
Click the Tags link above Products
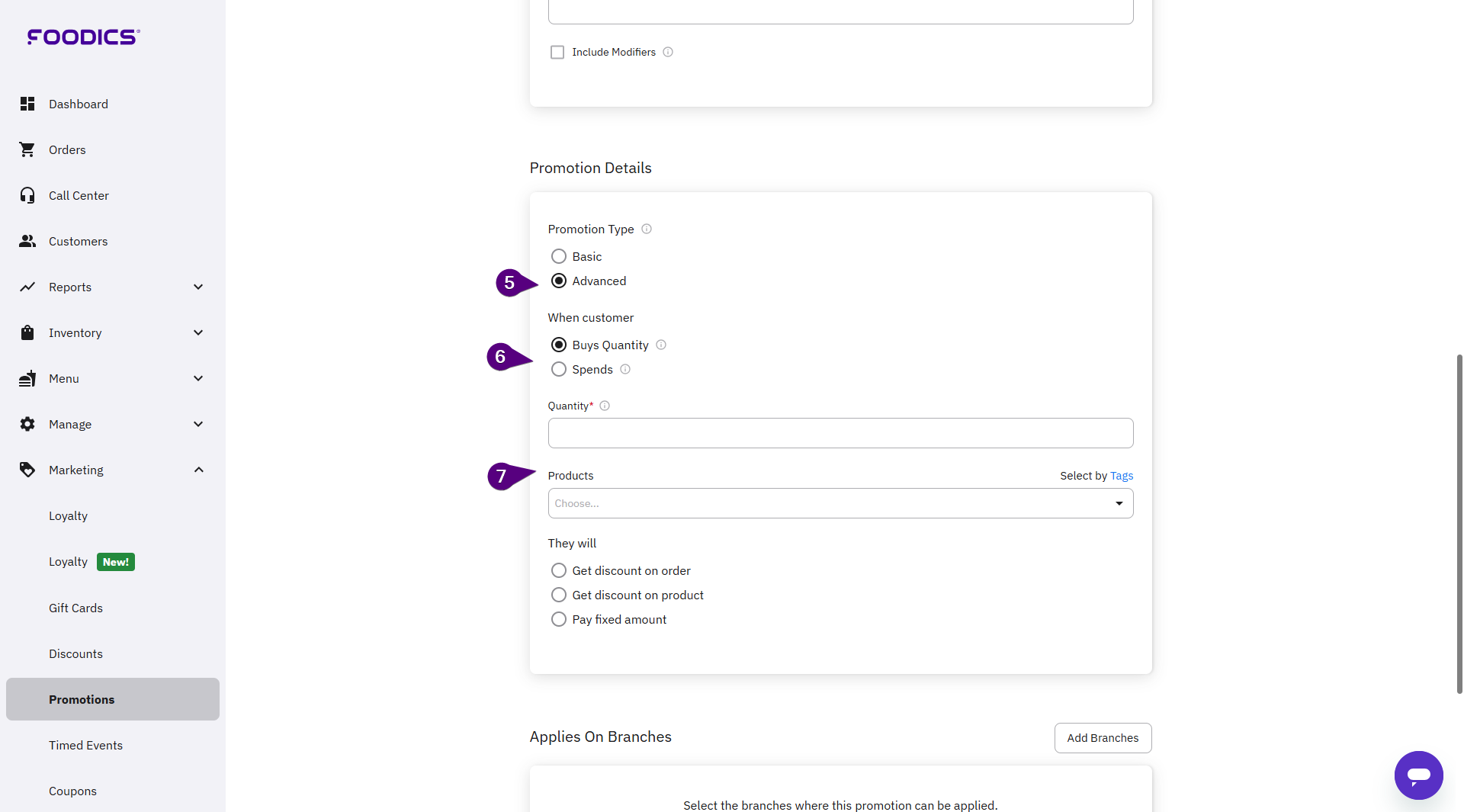click(1121, 476)
